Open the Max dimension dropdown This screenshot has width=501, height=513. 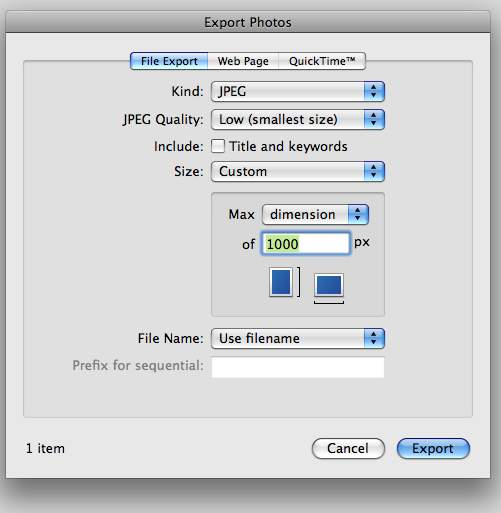(x=315, y=214)
